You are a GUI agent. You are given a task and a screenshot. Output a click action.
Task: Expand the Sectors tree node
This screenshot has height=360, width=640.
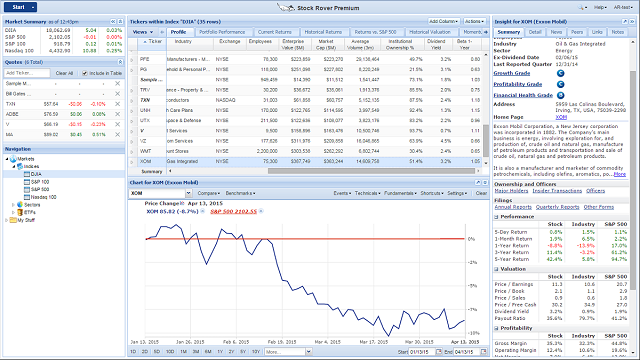click(13, 205)
